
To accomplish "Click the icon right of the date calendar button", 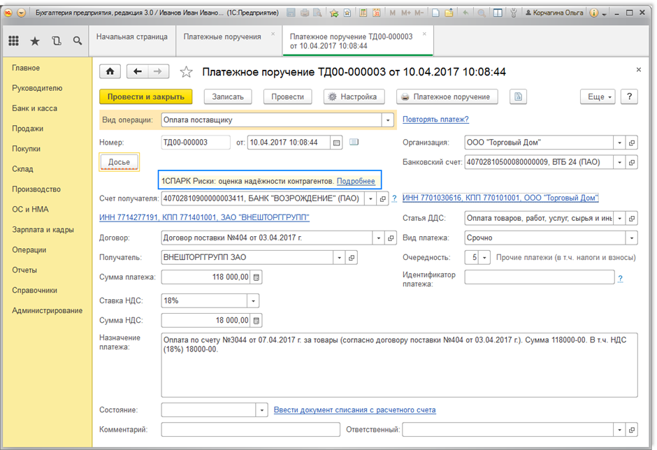I will [x=354, y=142].
